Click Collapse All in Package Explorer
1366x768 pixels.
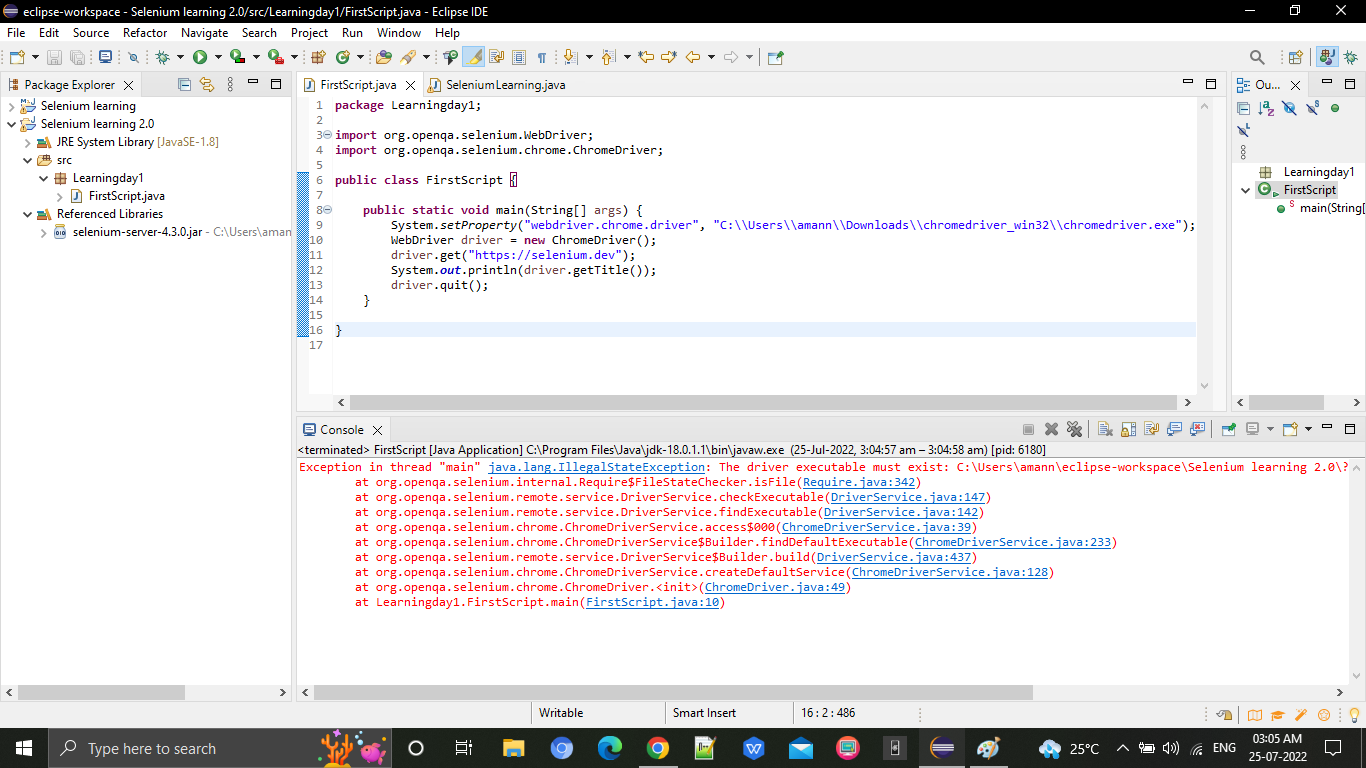184,85
